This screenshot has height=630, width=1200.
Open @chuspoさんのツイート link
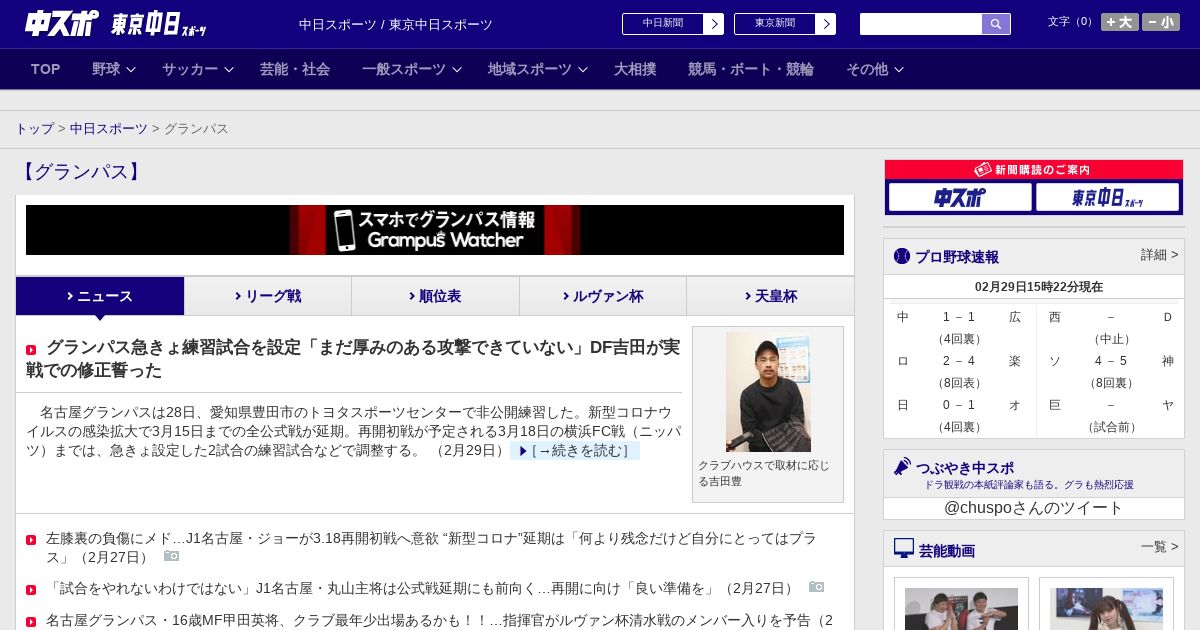[x=1033, y=508]
